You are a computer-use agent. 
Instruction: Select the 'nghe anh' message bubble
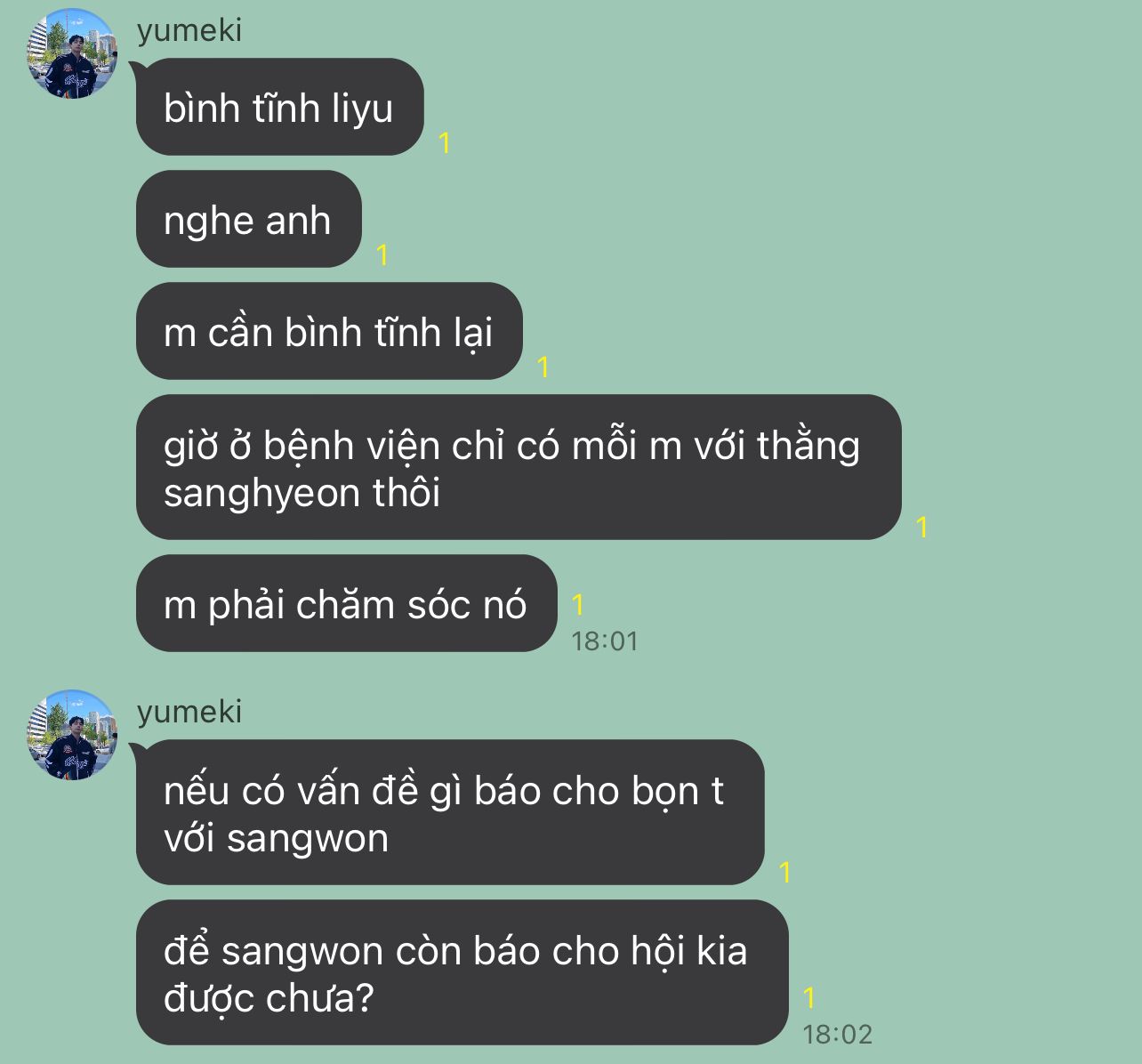tap(248, 219)
